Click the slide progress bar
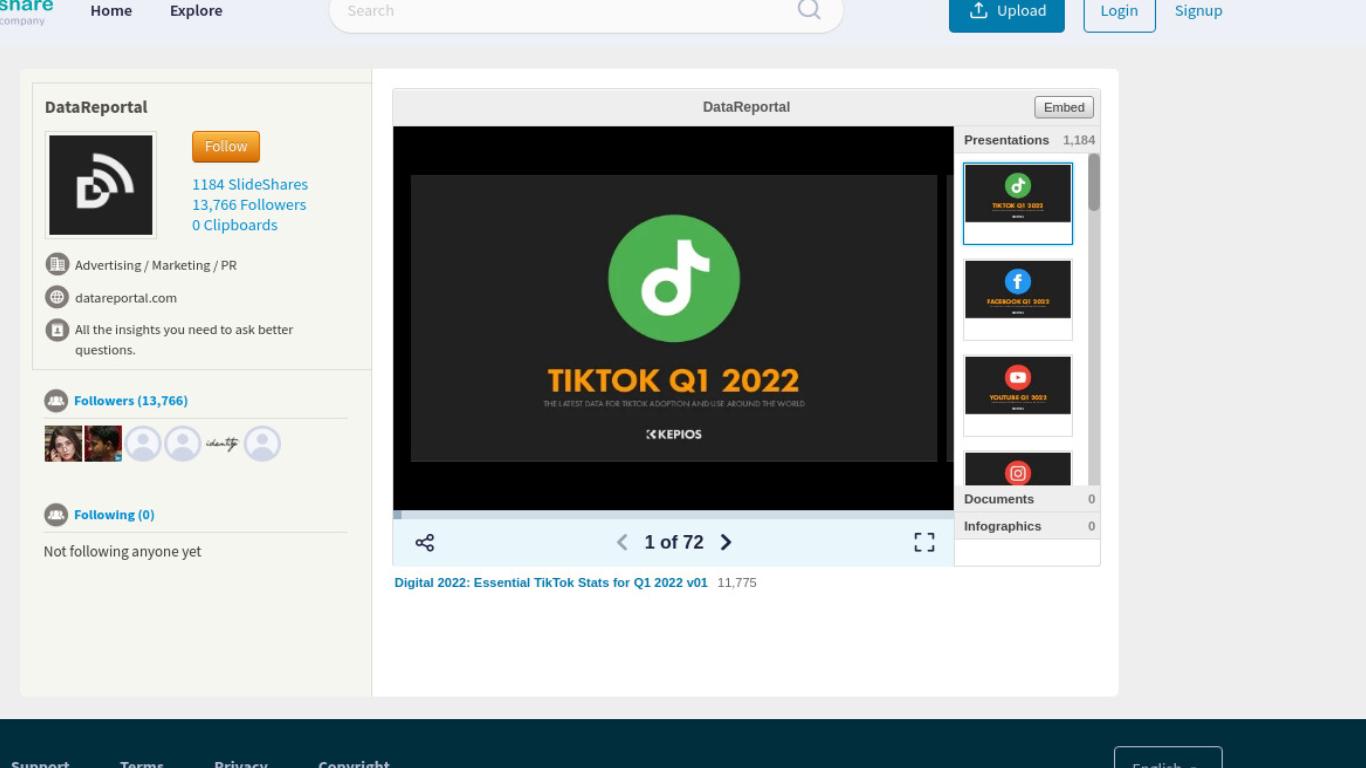The height and width of the screenshot is (768, 1366). (674, 515)
